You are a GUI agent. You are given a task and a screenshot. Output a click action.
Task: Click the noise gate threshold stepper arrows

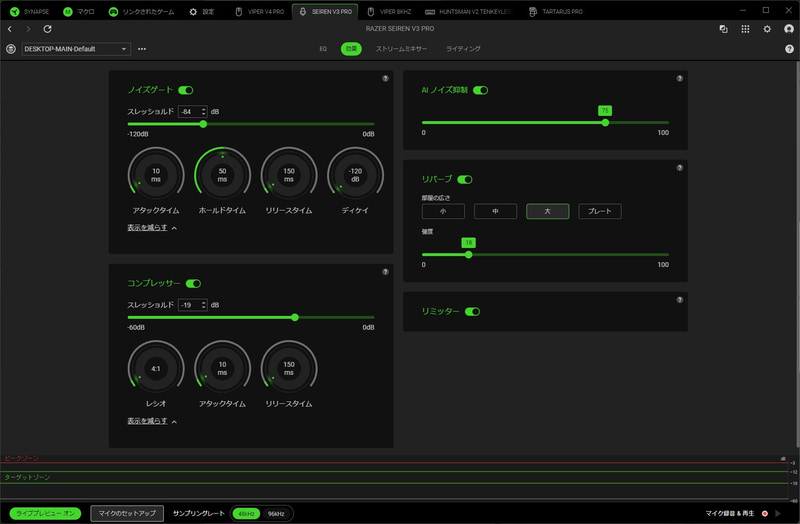pyautogui.click(x=204, y=112)
